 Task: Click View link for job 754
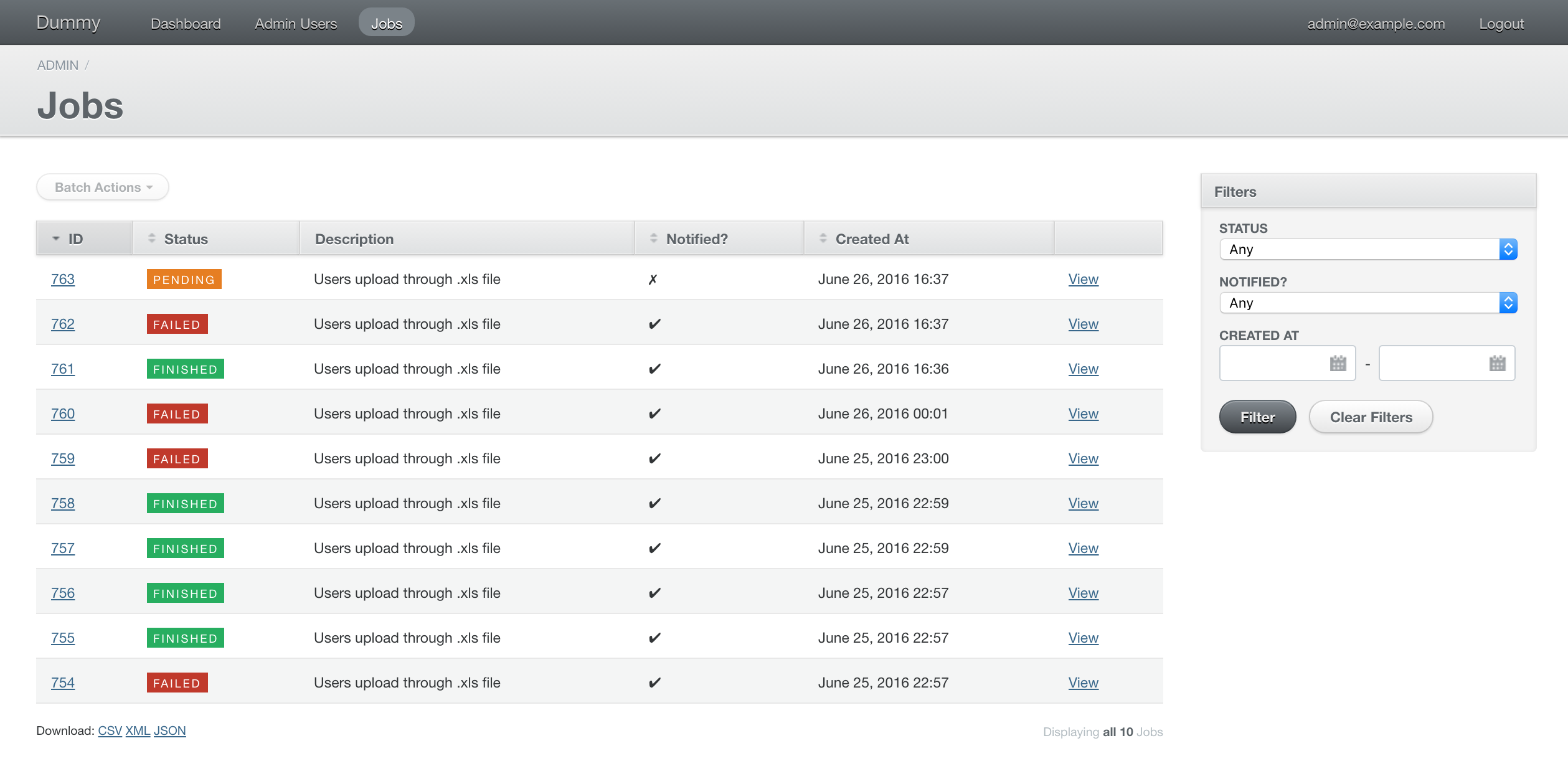1083,683
